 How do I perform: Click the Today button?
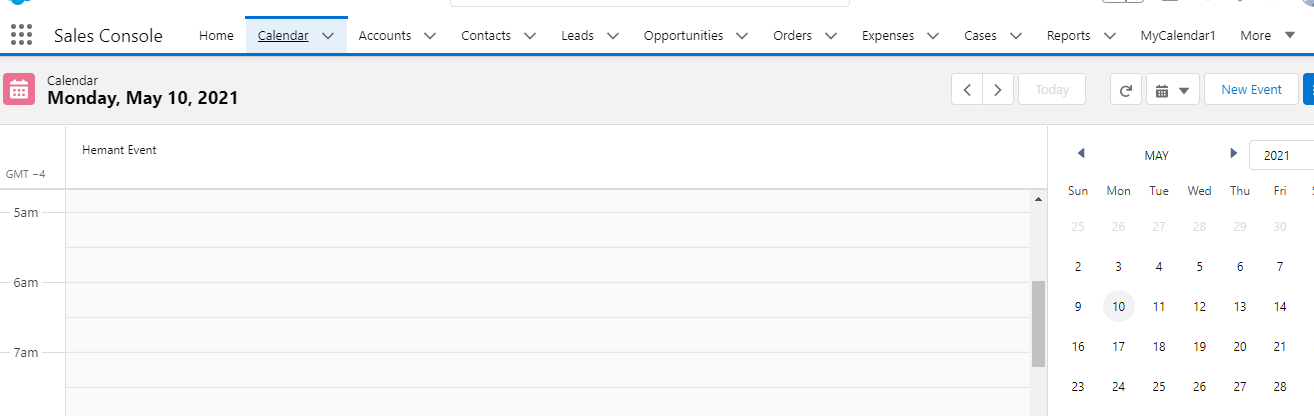tap(1052, 89)
